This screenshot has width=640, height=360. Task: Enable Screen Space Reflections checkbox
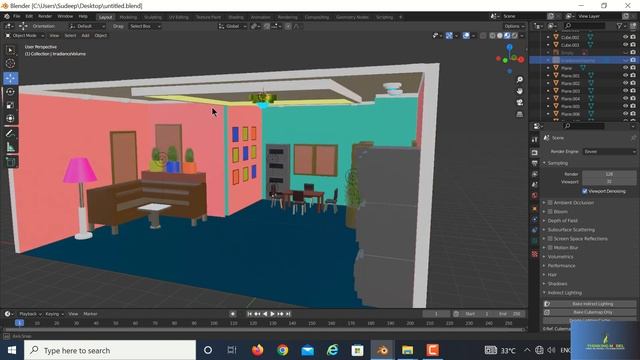click(550, 238)
